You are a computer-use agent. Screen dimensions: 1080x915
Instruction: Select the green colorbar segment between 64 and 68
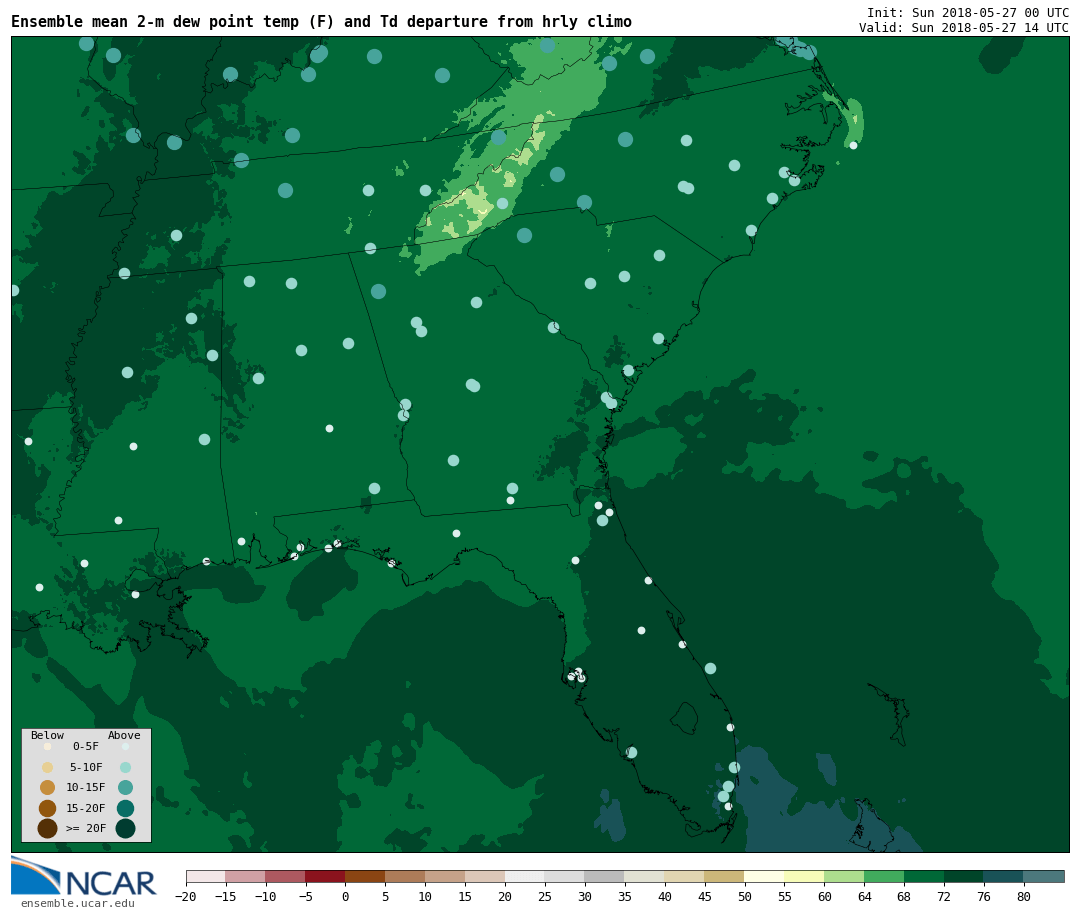click(884, 876)
